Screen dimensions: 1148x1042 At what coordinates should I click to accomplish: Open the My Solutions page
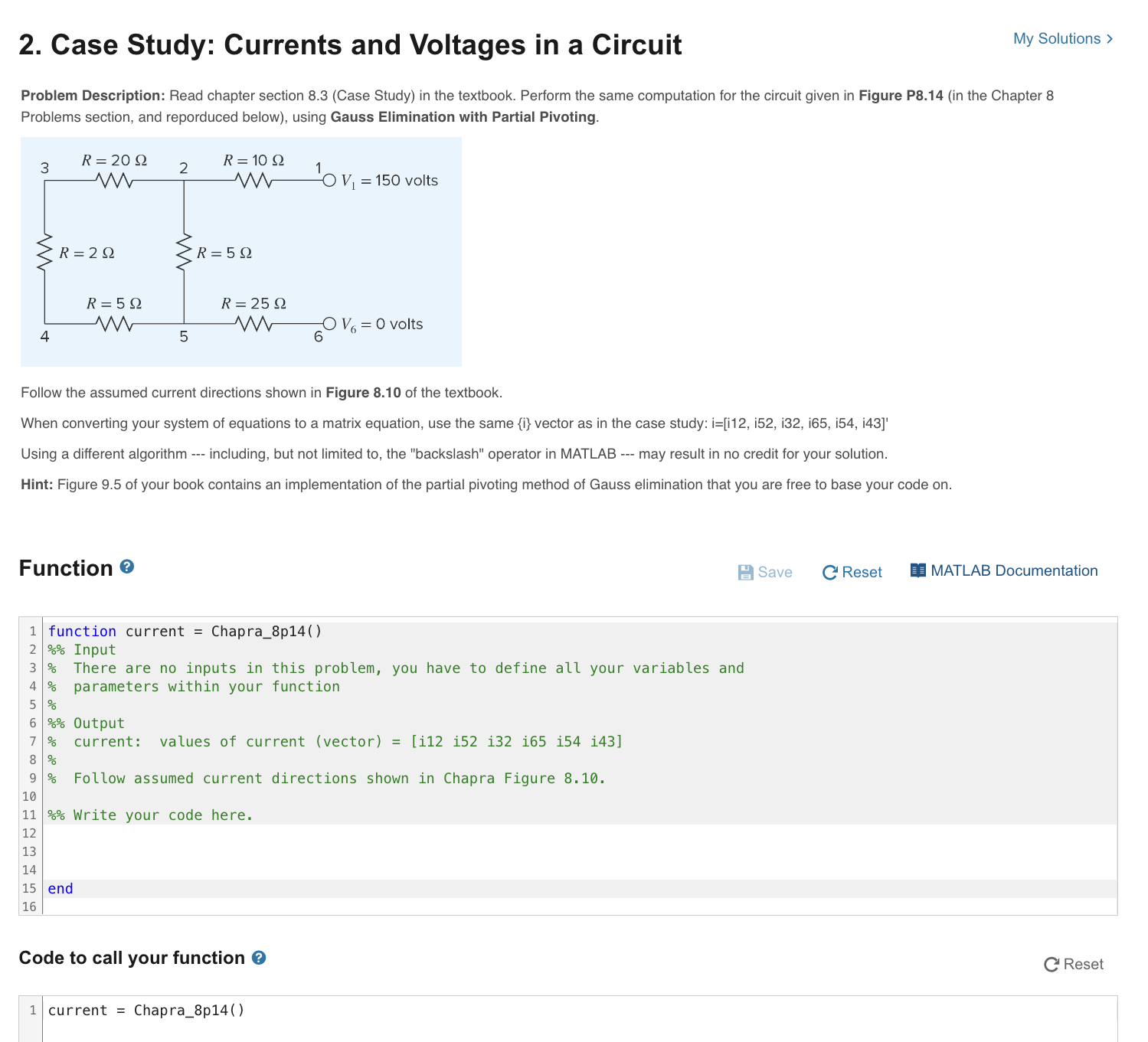coord(1058,38)
